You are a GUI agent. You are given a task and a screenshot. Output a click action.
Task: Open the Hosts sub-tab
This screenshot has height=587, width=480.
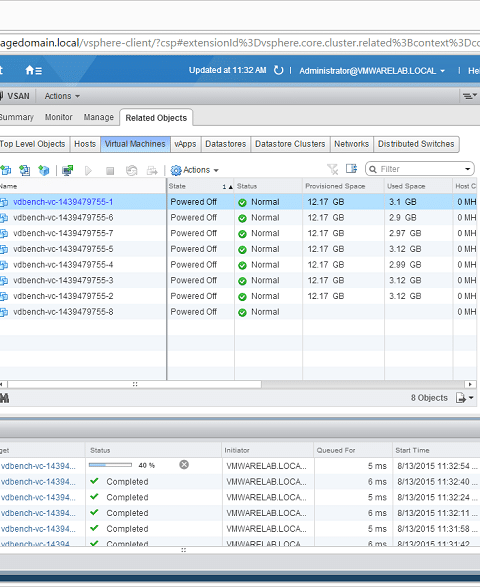coord(85,144)
